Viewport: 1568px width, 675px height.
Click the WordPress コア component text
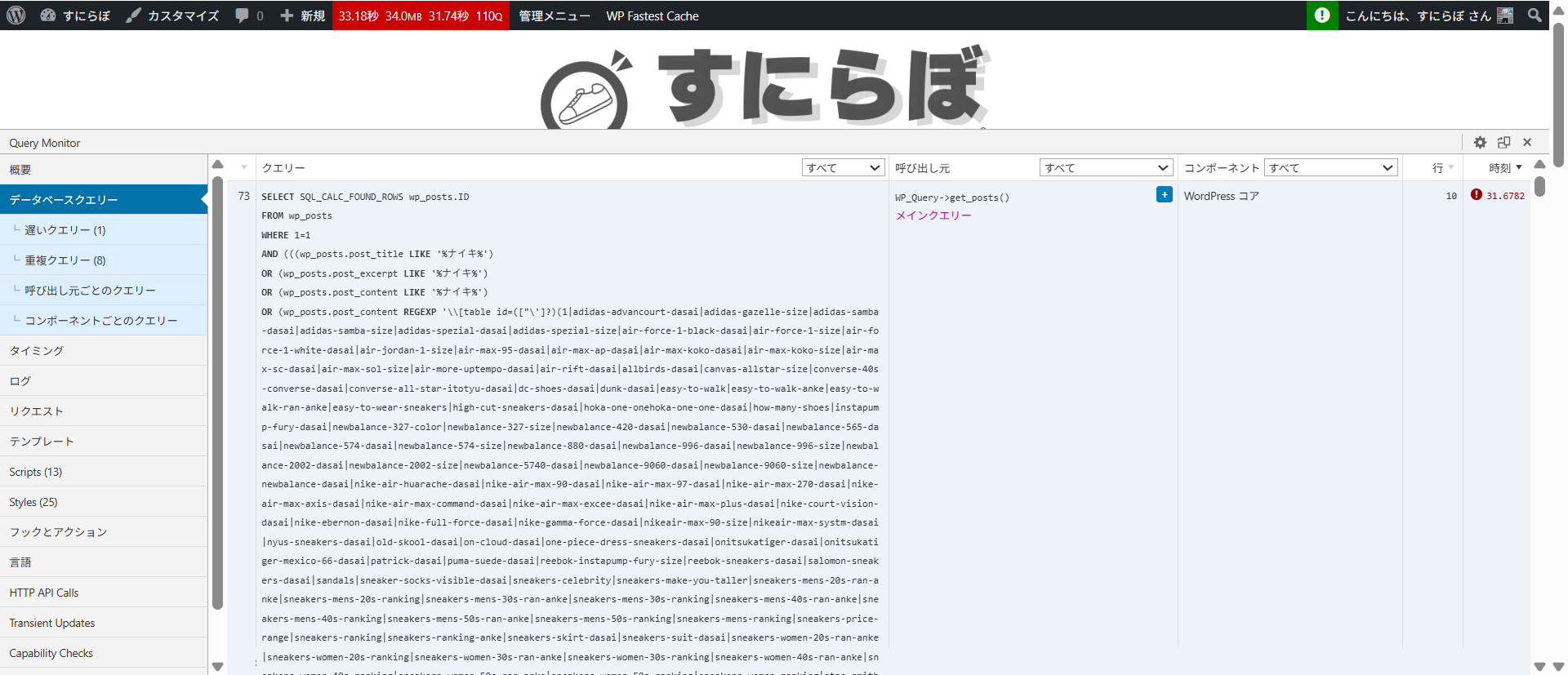coord(1222,196)
